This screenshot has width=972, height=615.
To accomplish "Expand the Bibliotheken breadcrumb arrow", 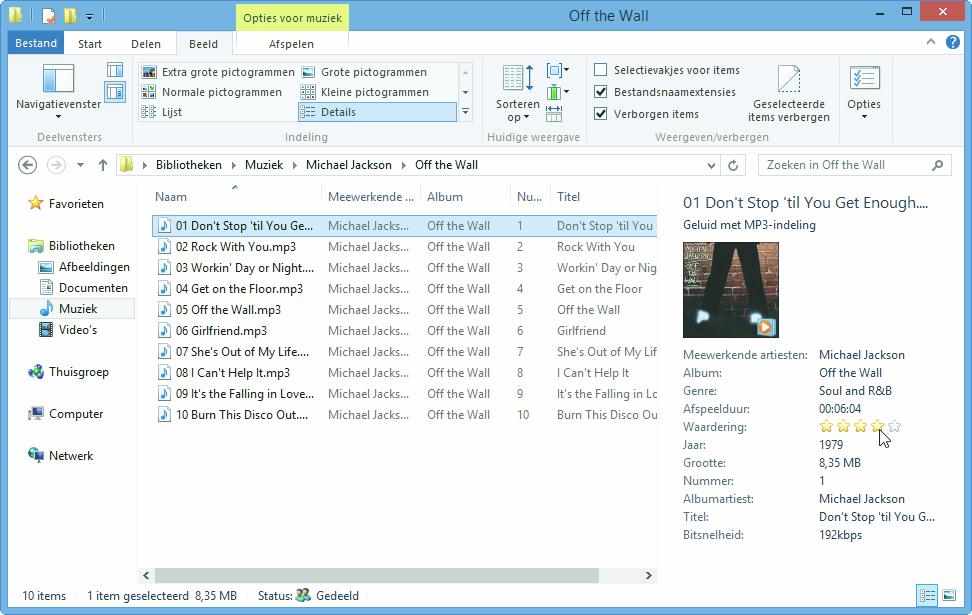I will (x=234, y=165).
